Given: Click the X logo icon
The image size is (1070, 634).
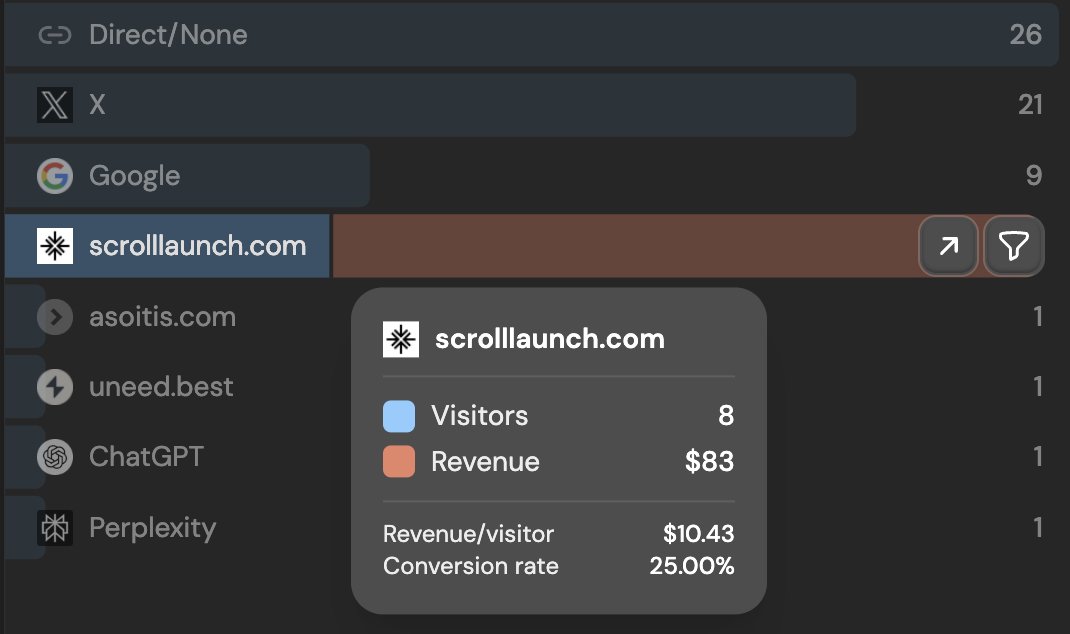Looking at the screenshot, I should coord(55,105).
